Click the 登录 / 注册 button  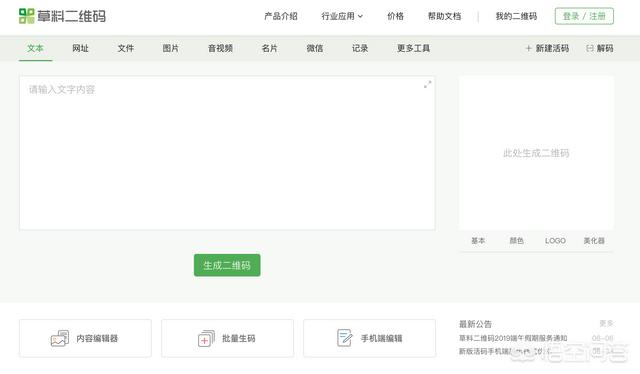pyautogui.click(x=584, y=16)
